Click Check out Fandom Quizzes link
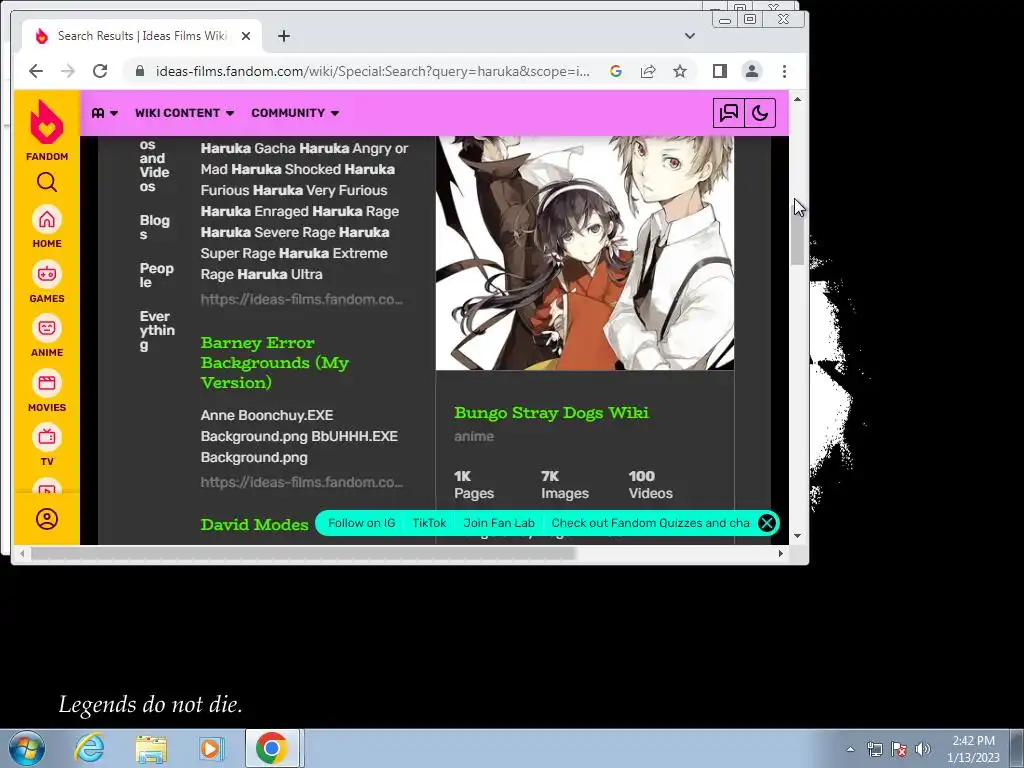 point(650,523)
